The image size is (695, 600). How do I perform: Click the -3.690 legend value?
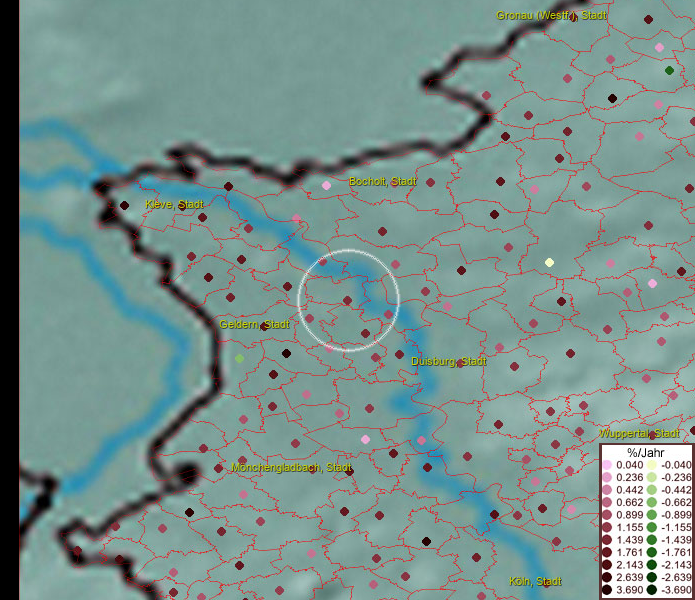pyautogui.click(x=676, y=590)
